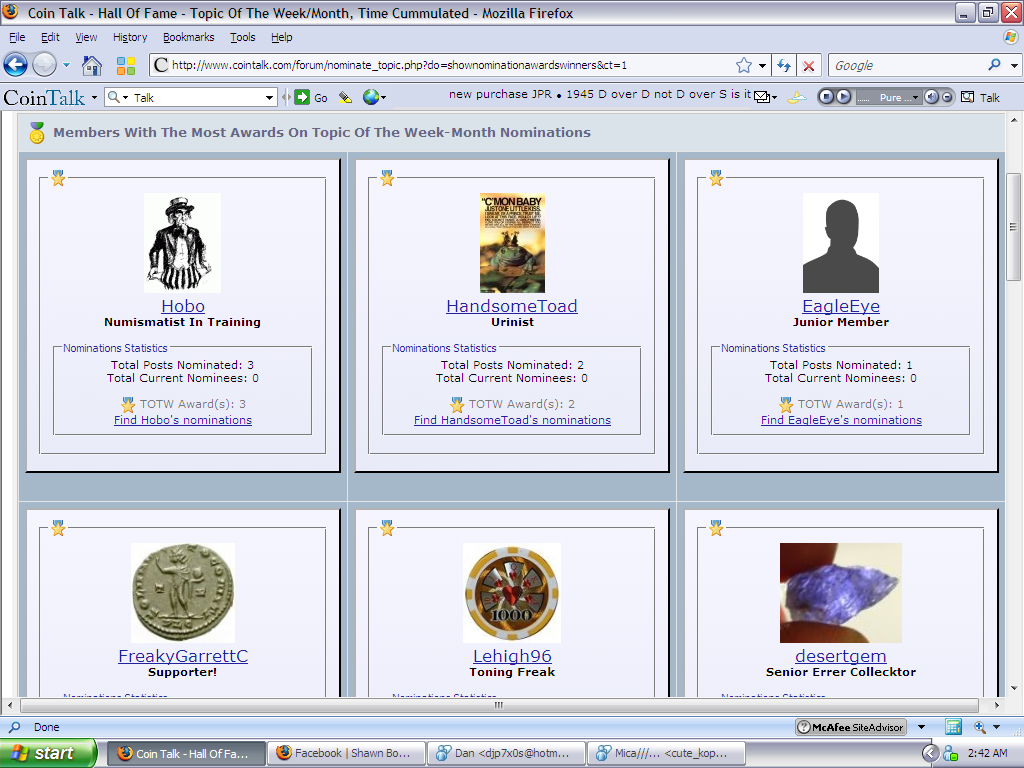Click the radio player volume speaker icon

click(x=931, y=97)
